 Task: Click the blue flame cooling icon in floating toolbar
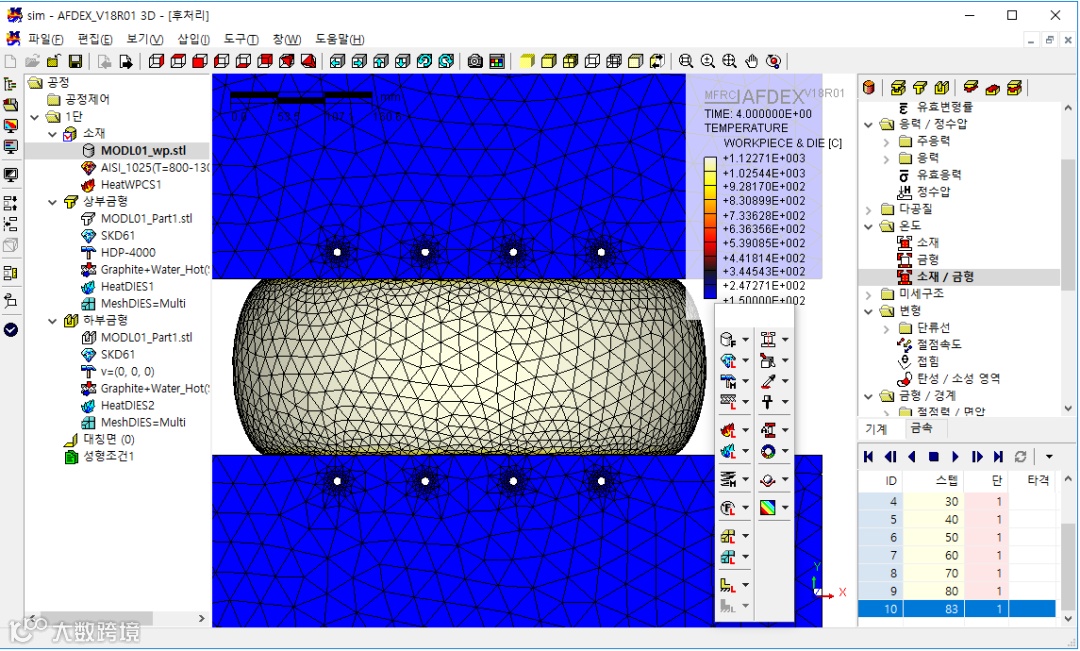[728, 451]
